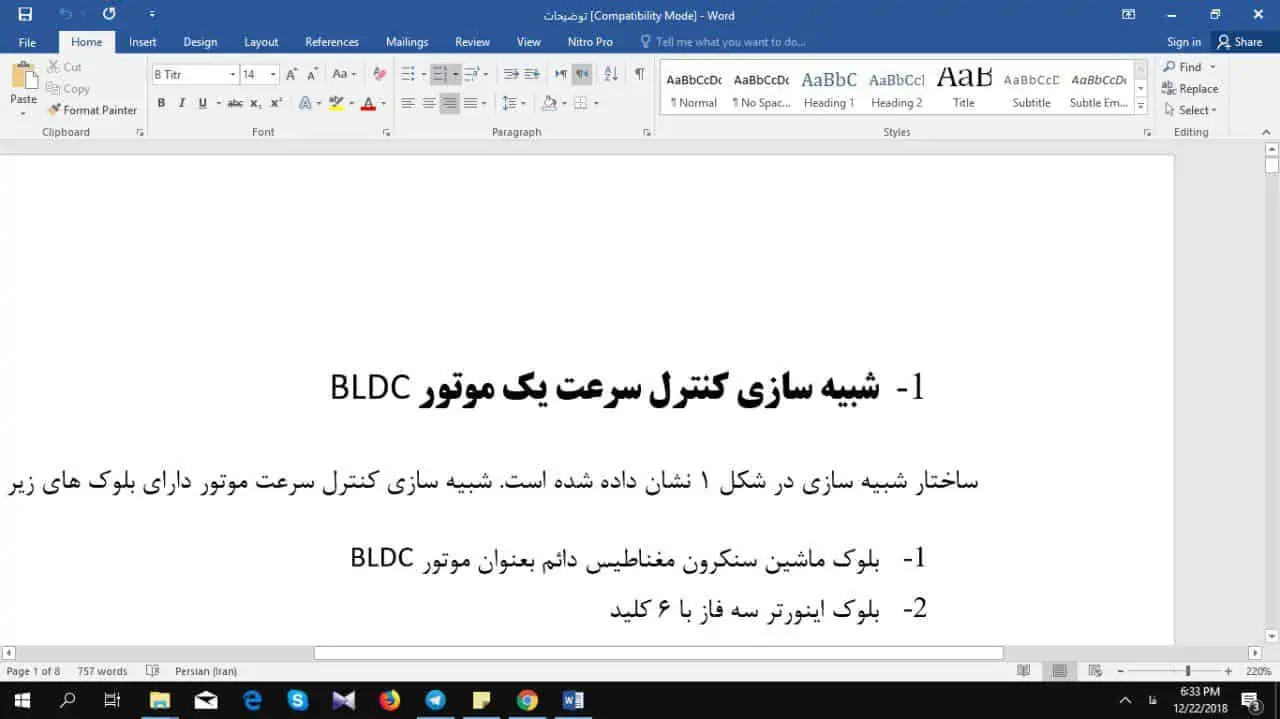Click Cut in the Clipboard group

(64, 67)
